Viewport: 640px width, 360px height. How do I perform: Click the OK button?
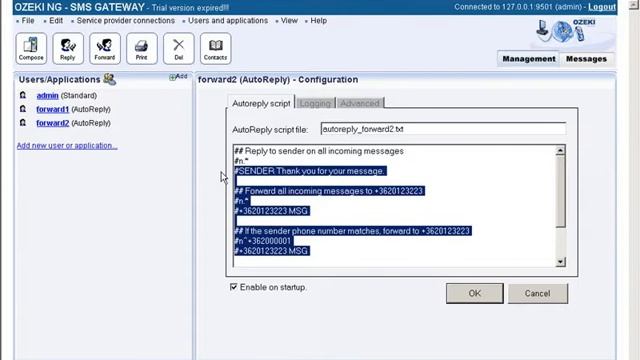pyautogui.click(x=475, y=293)
